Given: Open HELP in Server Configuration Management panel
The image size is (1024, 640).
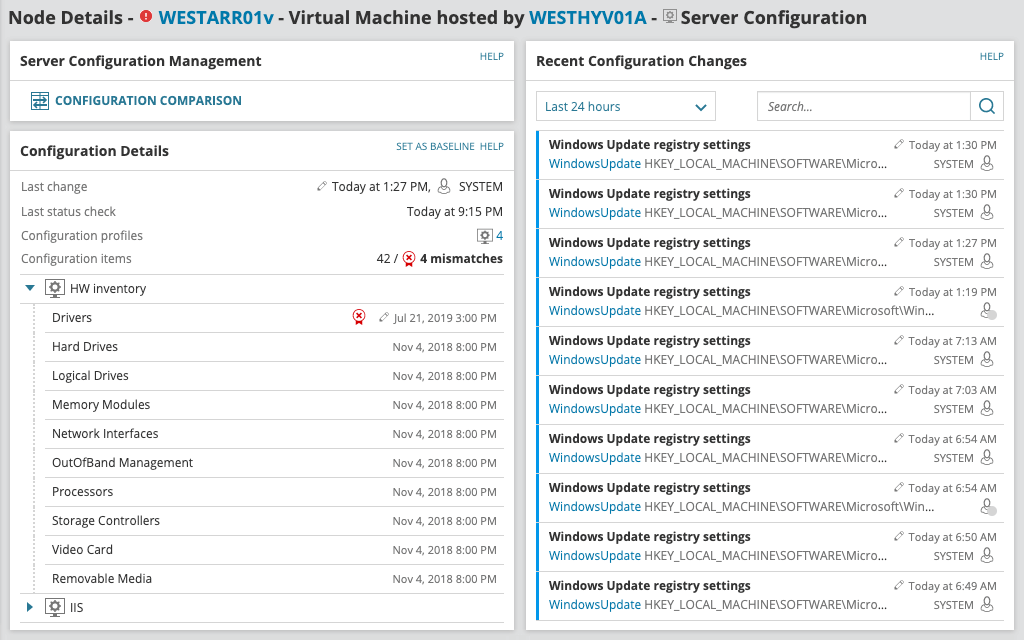Looking at the screenshot, I should pyautogui.click(x=491, y=57).
